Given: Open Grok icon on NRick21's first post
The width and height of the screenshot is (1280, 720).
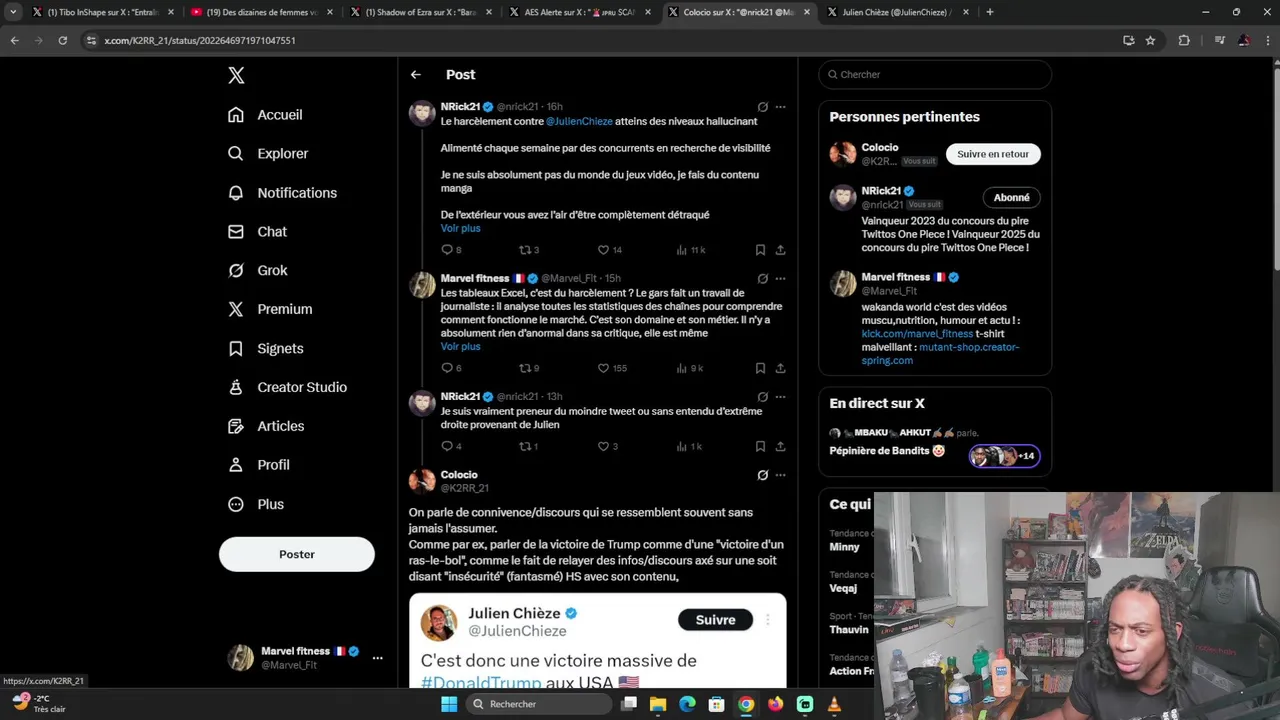Looking at the screenshot, I should [x=762, y=107].
